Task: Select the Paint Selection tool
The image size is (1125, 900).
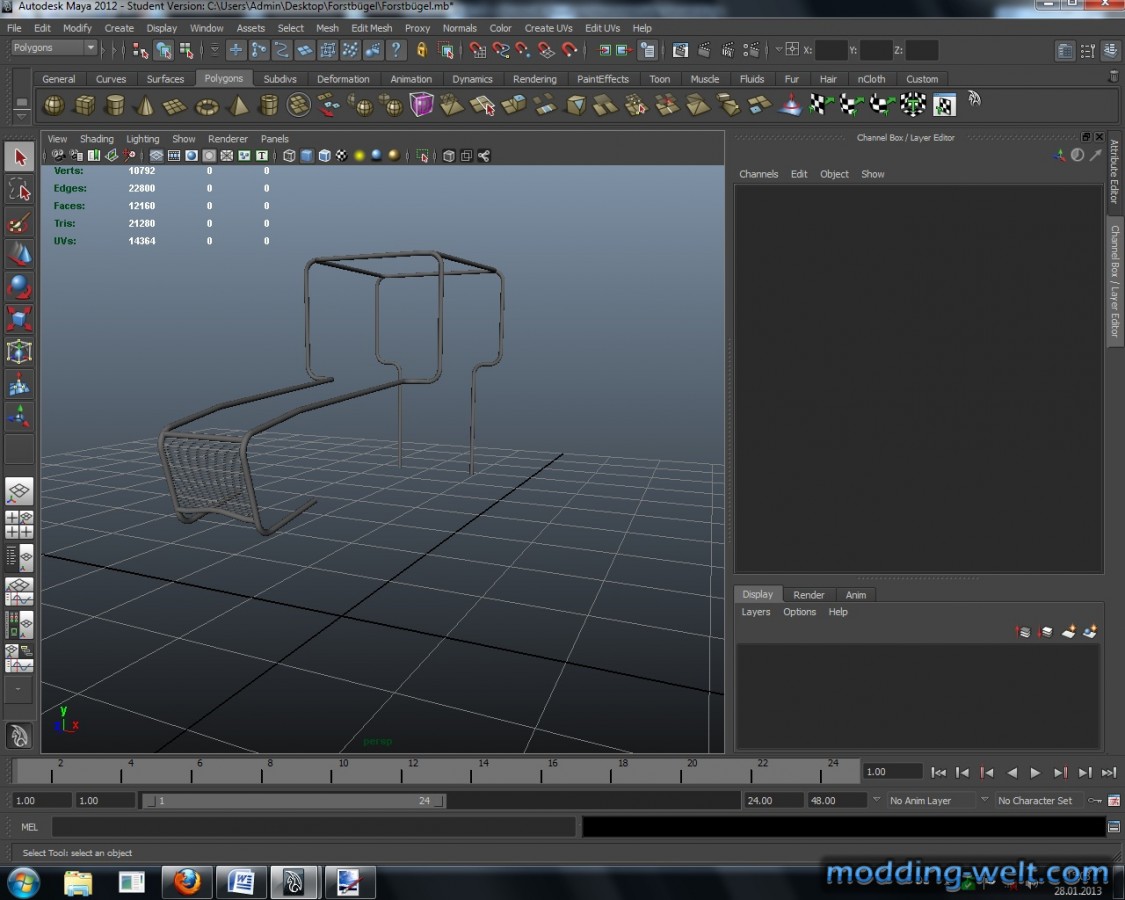Action: [19, 223]
